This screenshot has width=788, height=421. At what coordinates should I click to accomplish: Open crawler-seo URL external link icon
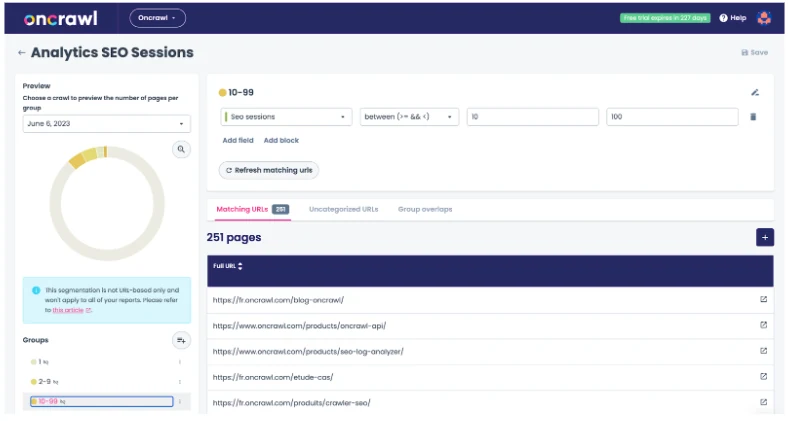click(x=763, y=402)
